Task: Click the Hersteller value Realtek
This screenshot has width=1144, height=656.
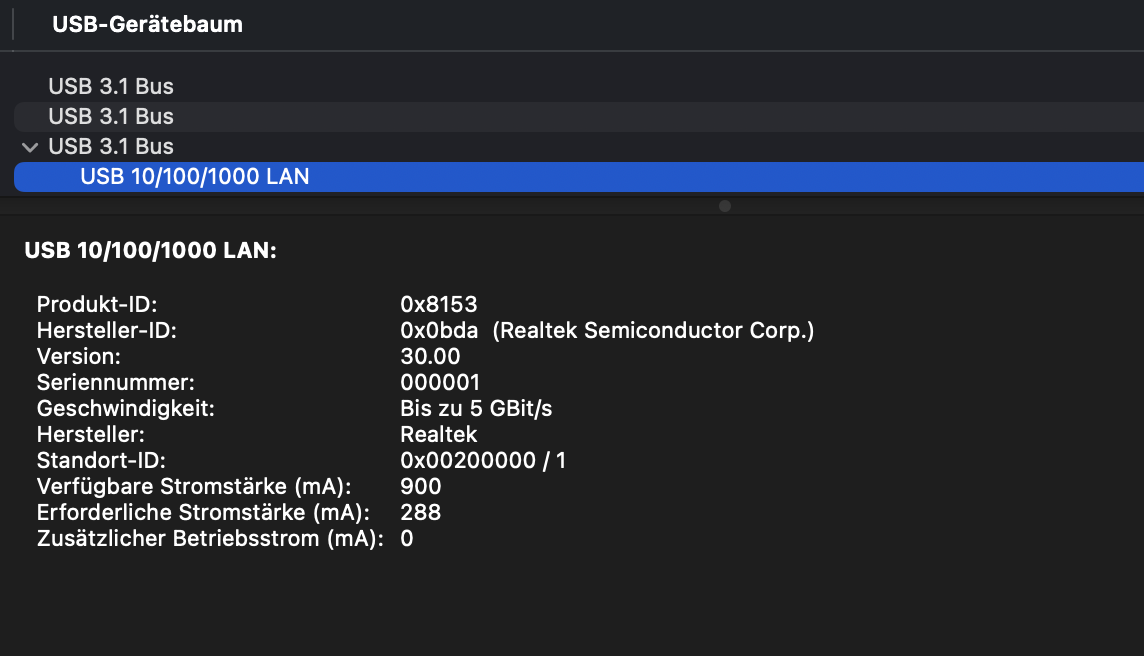Action: [x=438, y=434]
